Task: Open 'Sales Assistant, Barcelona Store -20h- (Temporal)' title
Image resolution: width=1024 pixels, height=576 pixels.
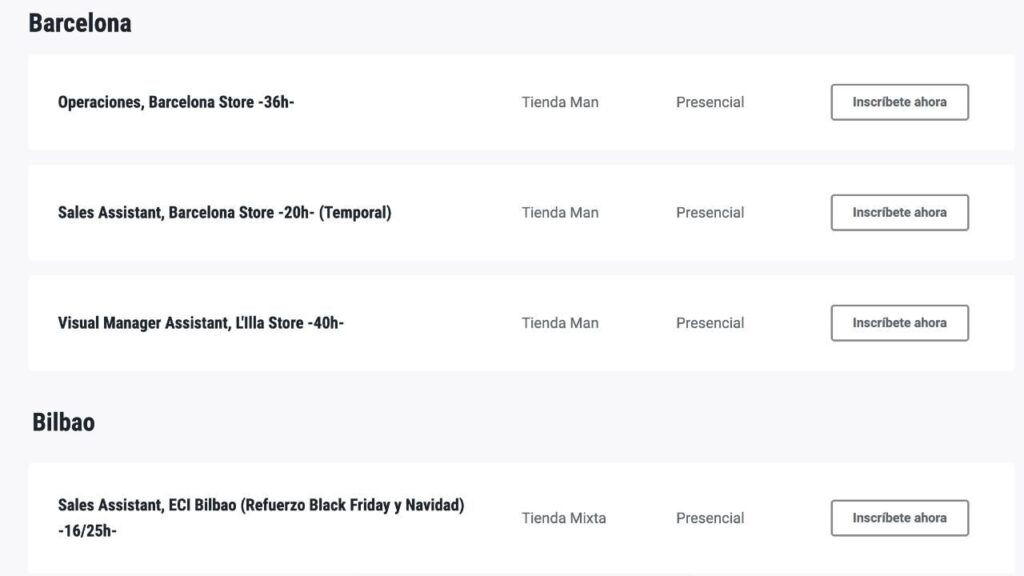Action: click(x=224, y=212)
